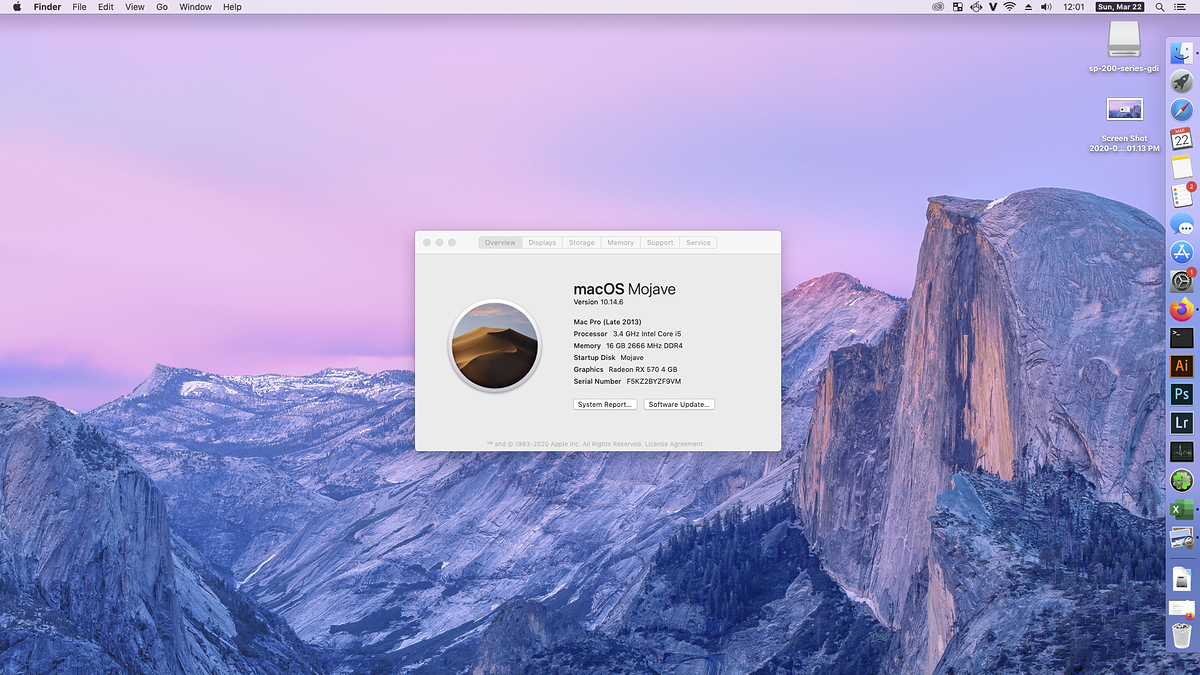1200x675 pixels.
Task: Open the Trash in the Dock
Action: pyautogui.click(x=1182, y=636)
